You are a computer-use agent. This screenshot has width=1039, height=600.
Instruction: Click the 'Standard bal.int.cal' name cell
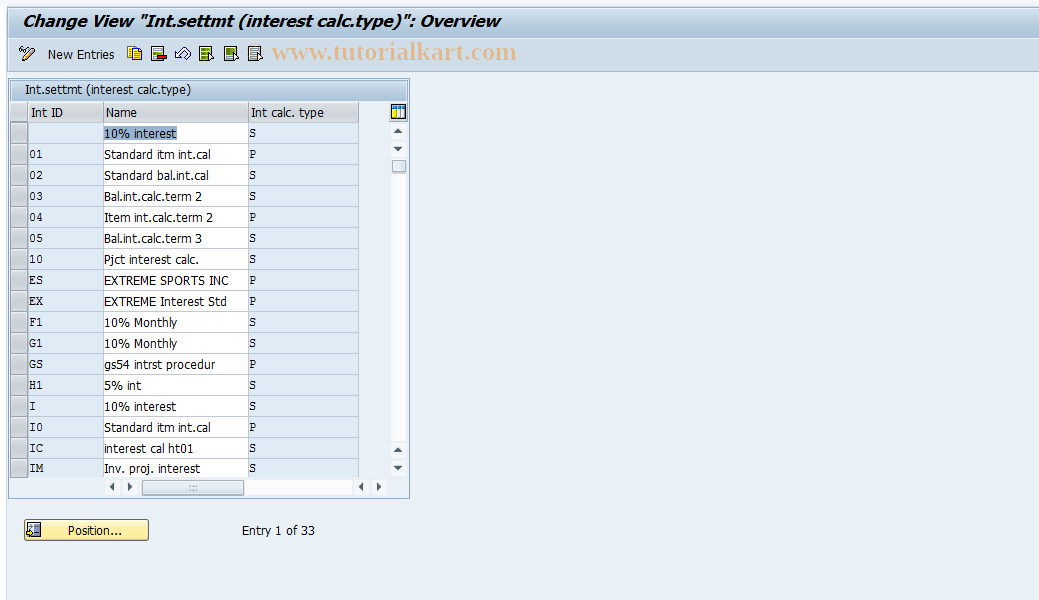(x=176, y=176)
